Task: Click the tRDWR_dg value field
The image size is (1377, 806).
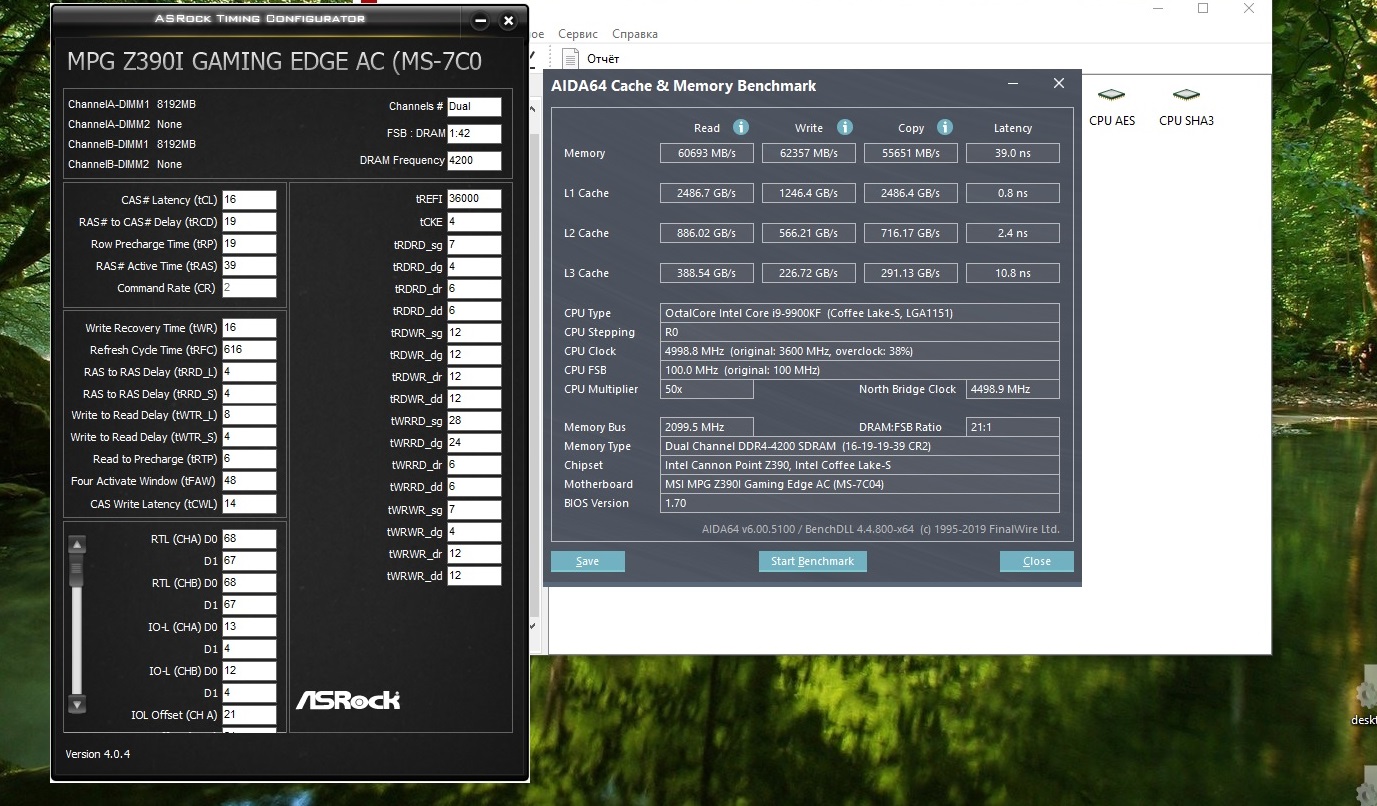Action: click(x=474, y=355)
